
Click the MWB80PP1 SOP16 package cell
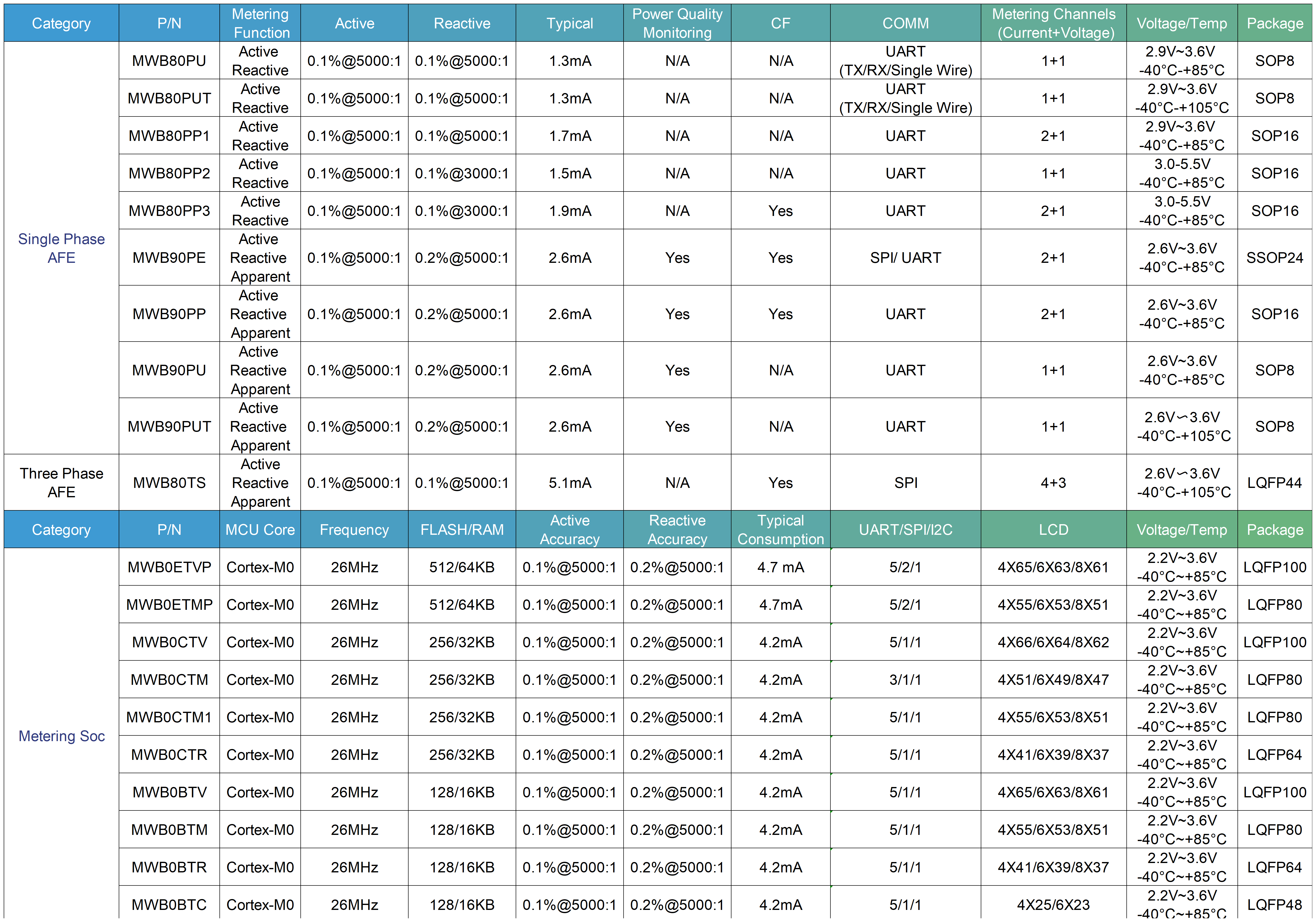coord(1275,136)
